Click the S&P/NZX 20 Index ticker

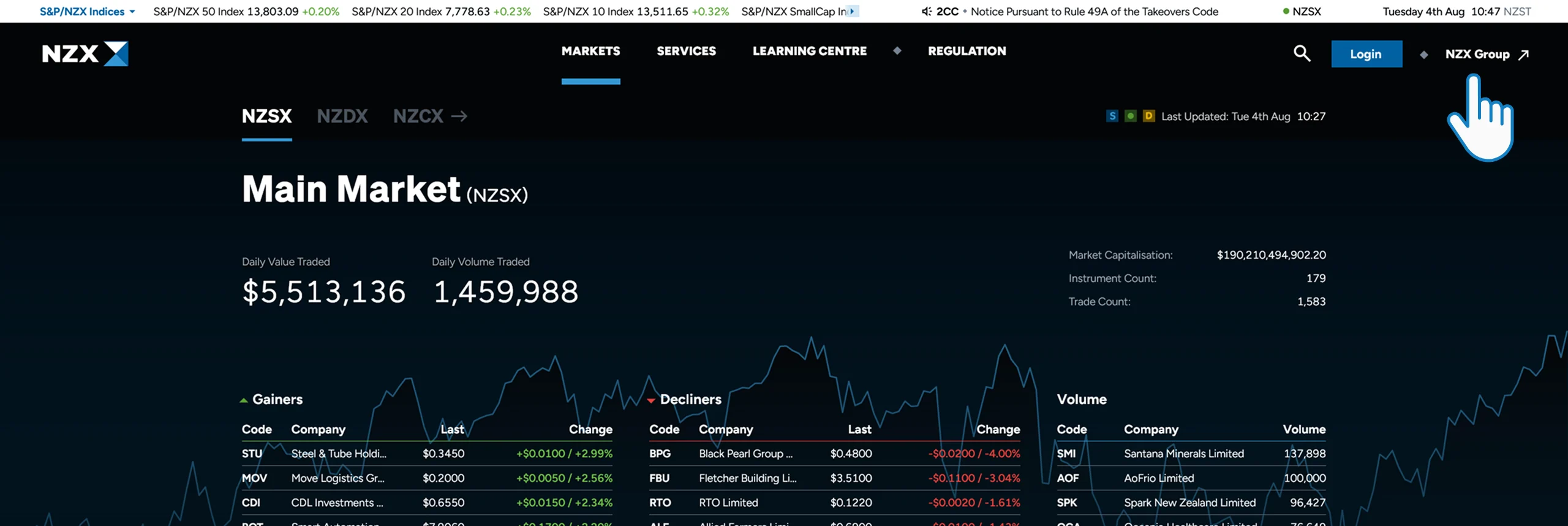441,11
